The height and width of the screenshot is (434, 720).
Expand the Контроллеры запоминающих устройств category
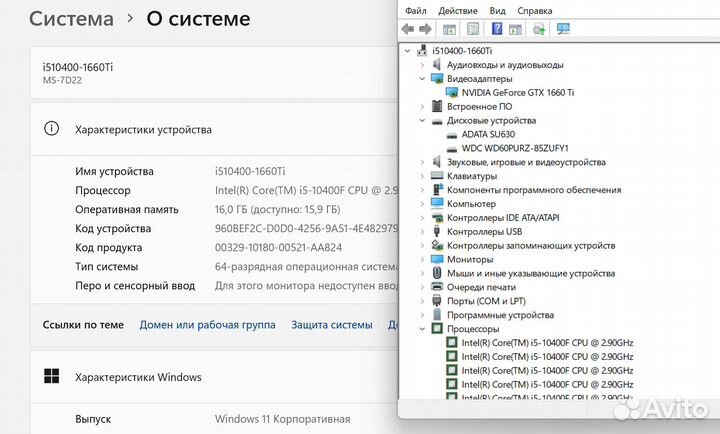coord(422,246)
